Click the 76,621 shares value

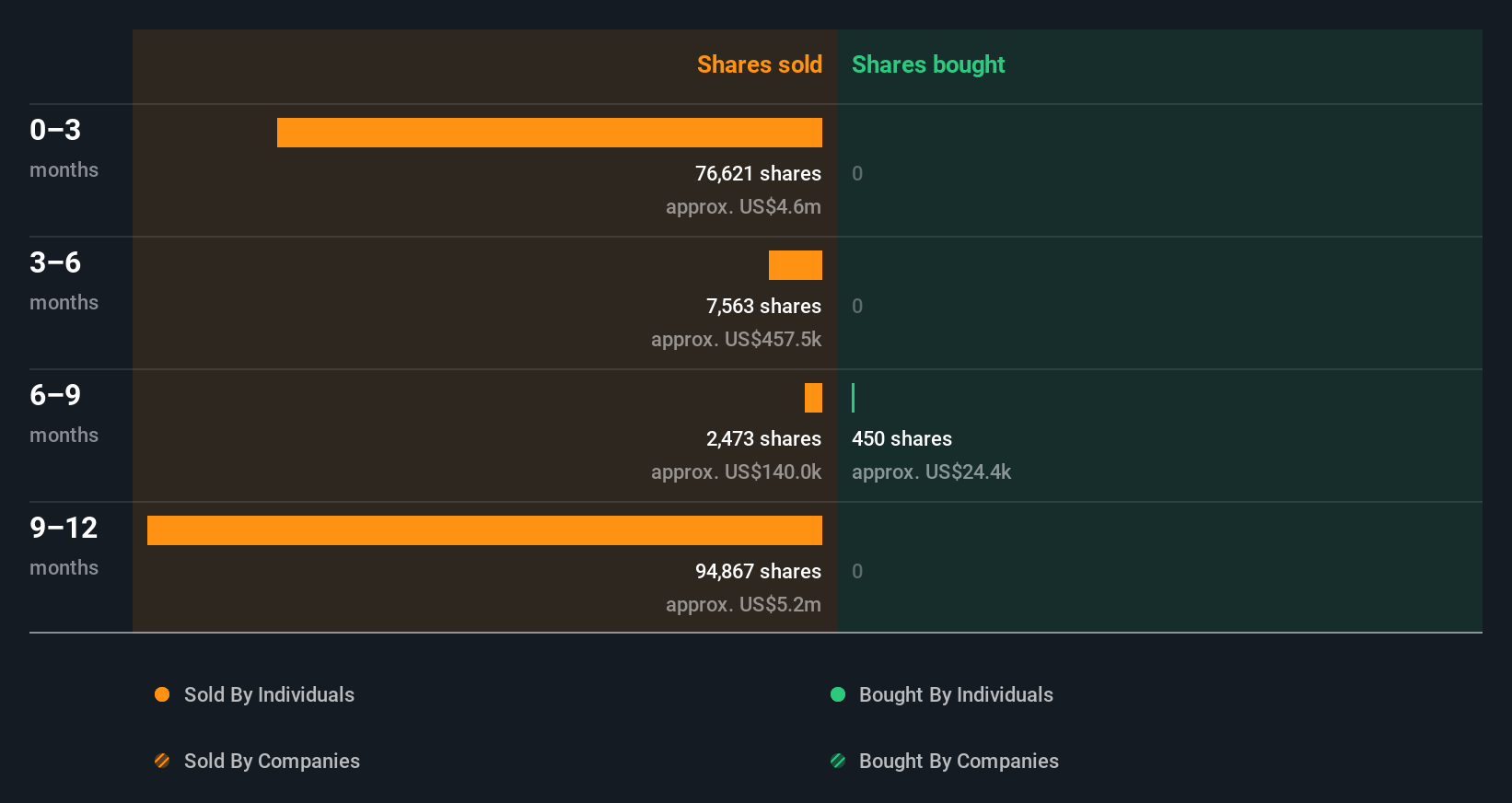tap(758, 173)
